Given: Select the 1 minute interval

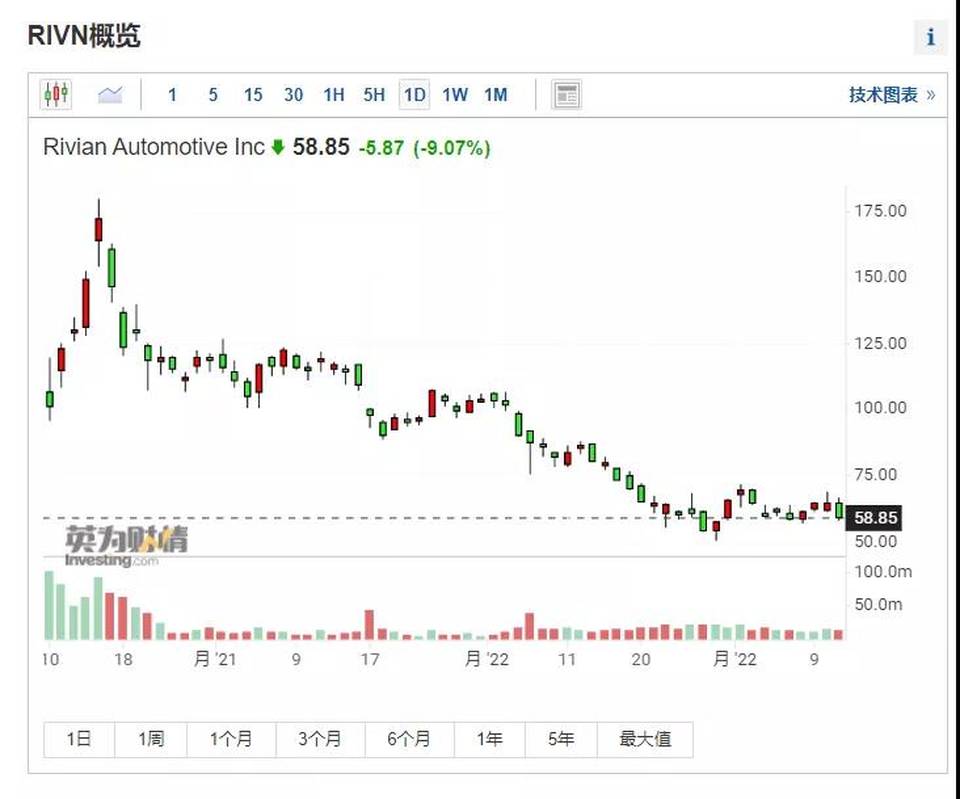Looking at the screenshot, I should coord(172,95).
